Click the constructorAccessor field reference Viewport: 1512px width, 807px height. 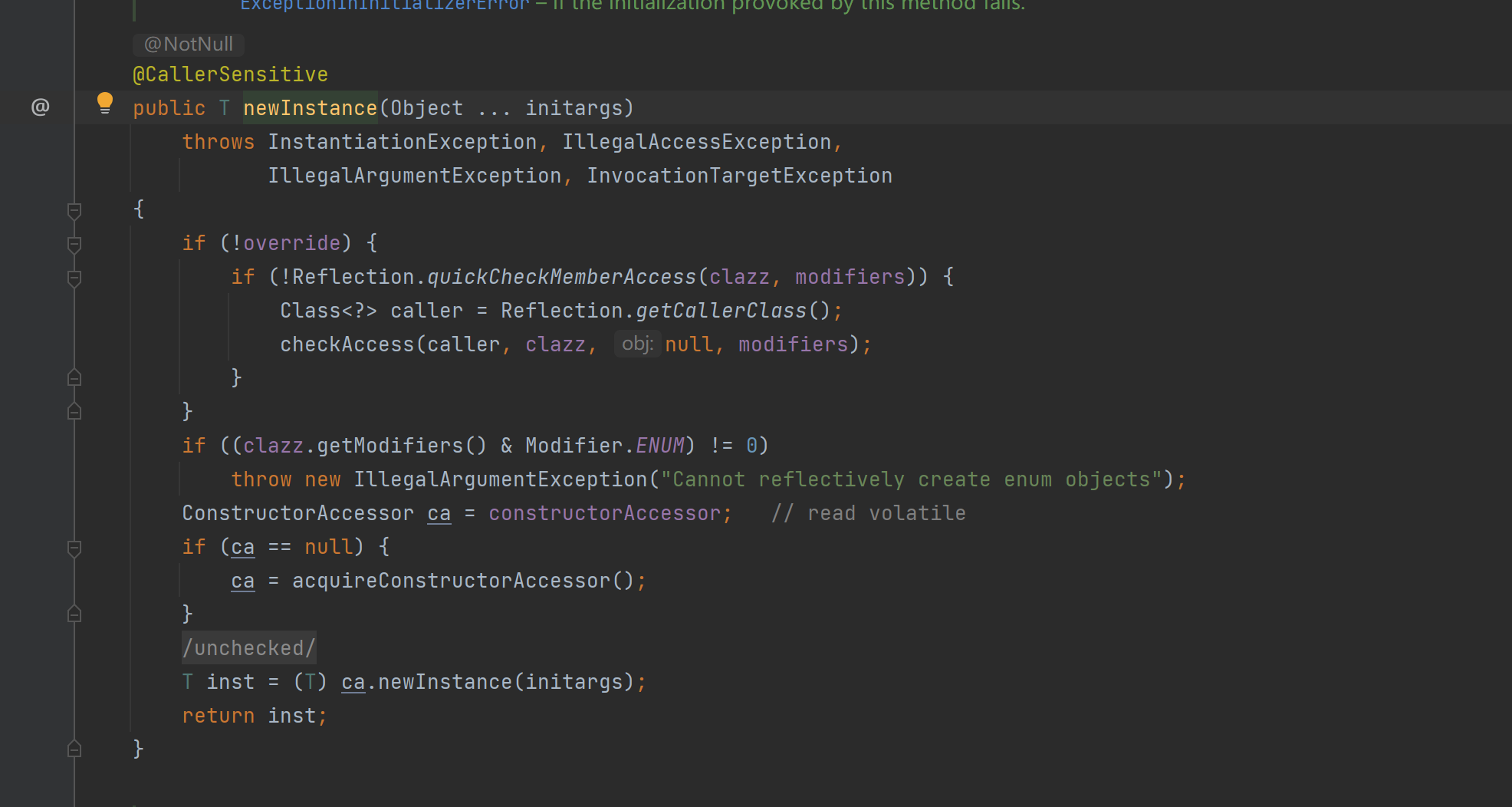[605, 513]
